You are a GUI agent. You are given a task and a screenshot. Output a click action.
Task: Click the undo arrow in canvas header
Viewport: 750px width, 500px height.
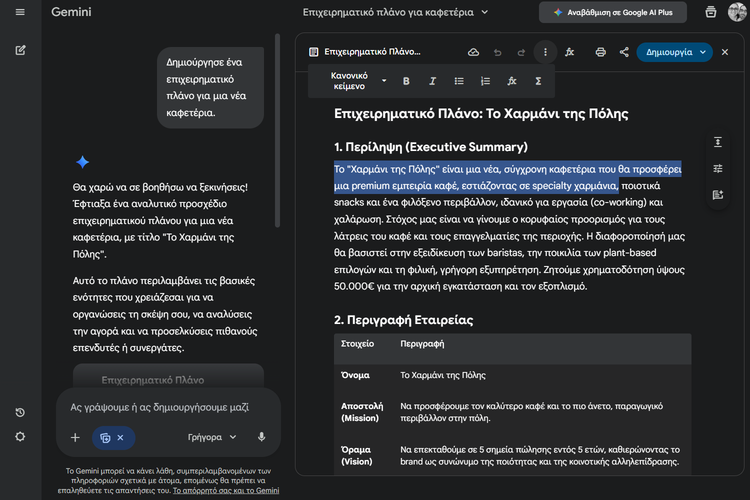(497, 52)
